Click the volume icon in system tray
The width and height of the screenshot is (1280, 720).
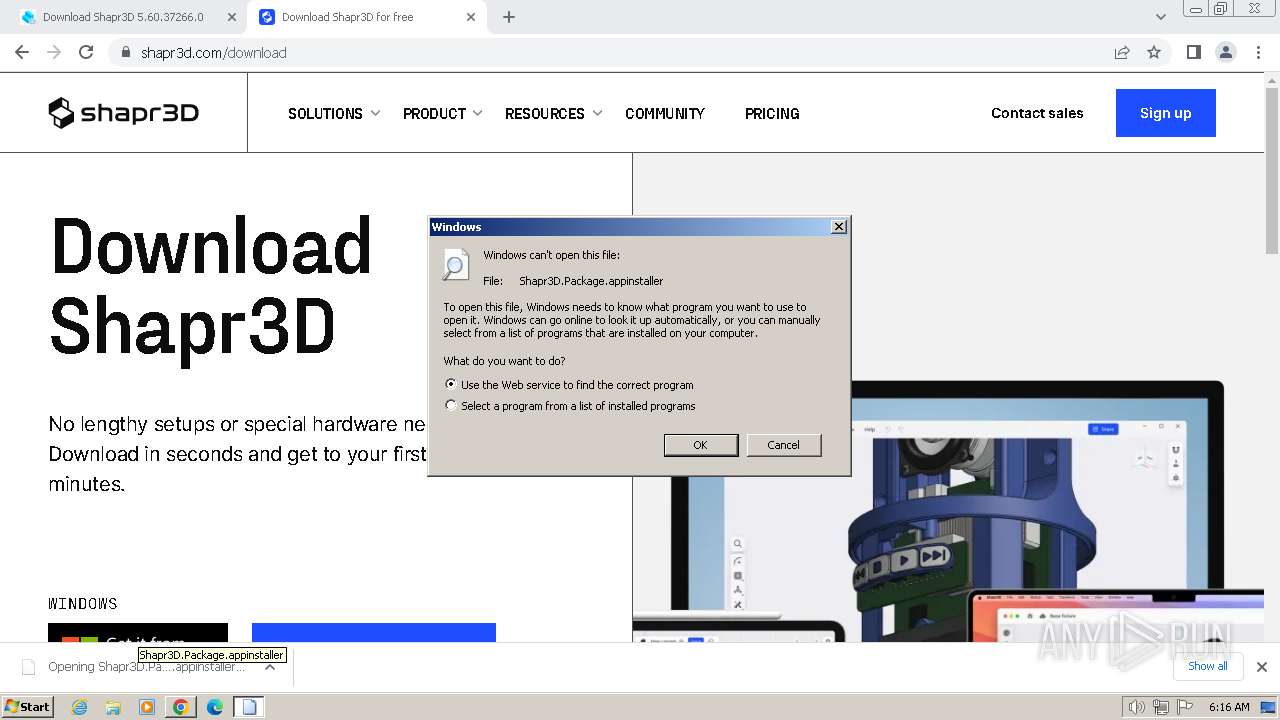(x=1136, y=707)
